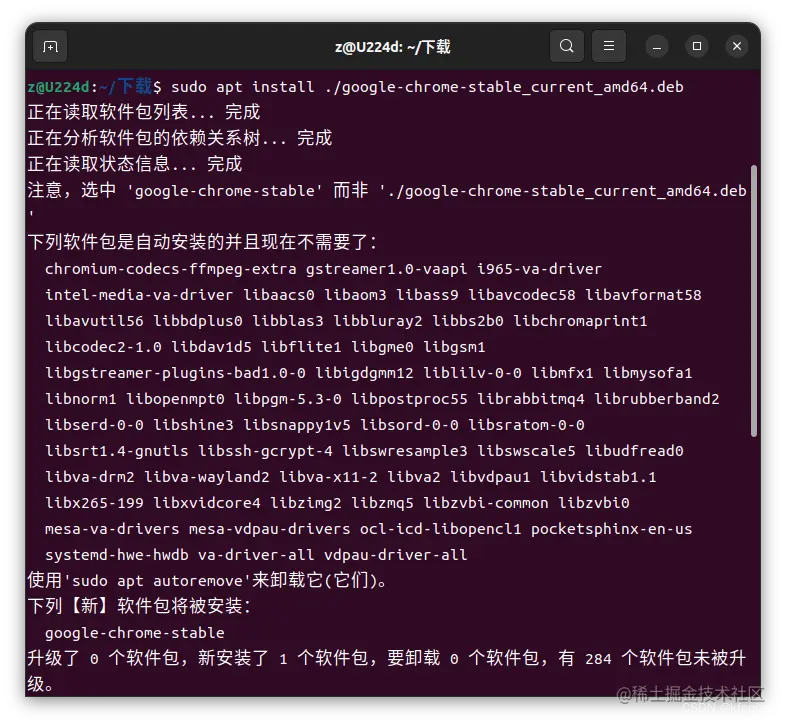The height and width of the screenshot is (725, 786).
Task: Click the package 'vdpau-driver-all'
Action: [x=396, y=555]
